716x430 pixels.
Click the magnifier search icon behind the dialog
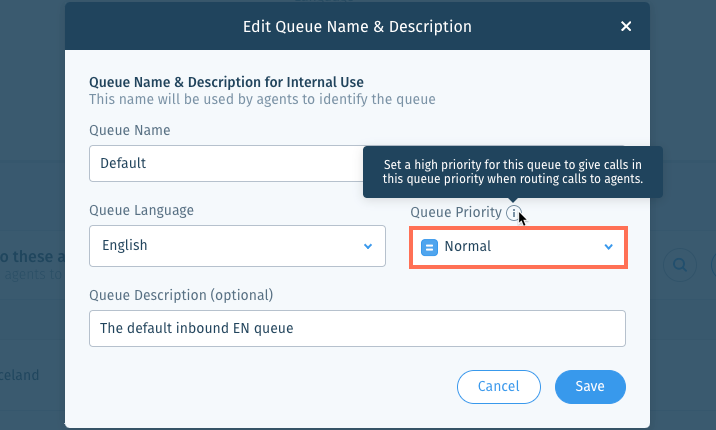point(679,265)
